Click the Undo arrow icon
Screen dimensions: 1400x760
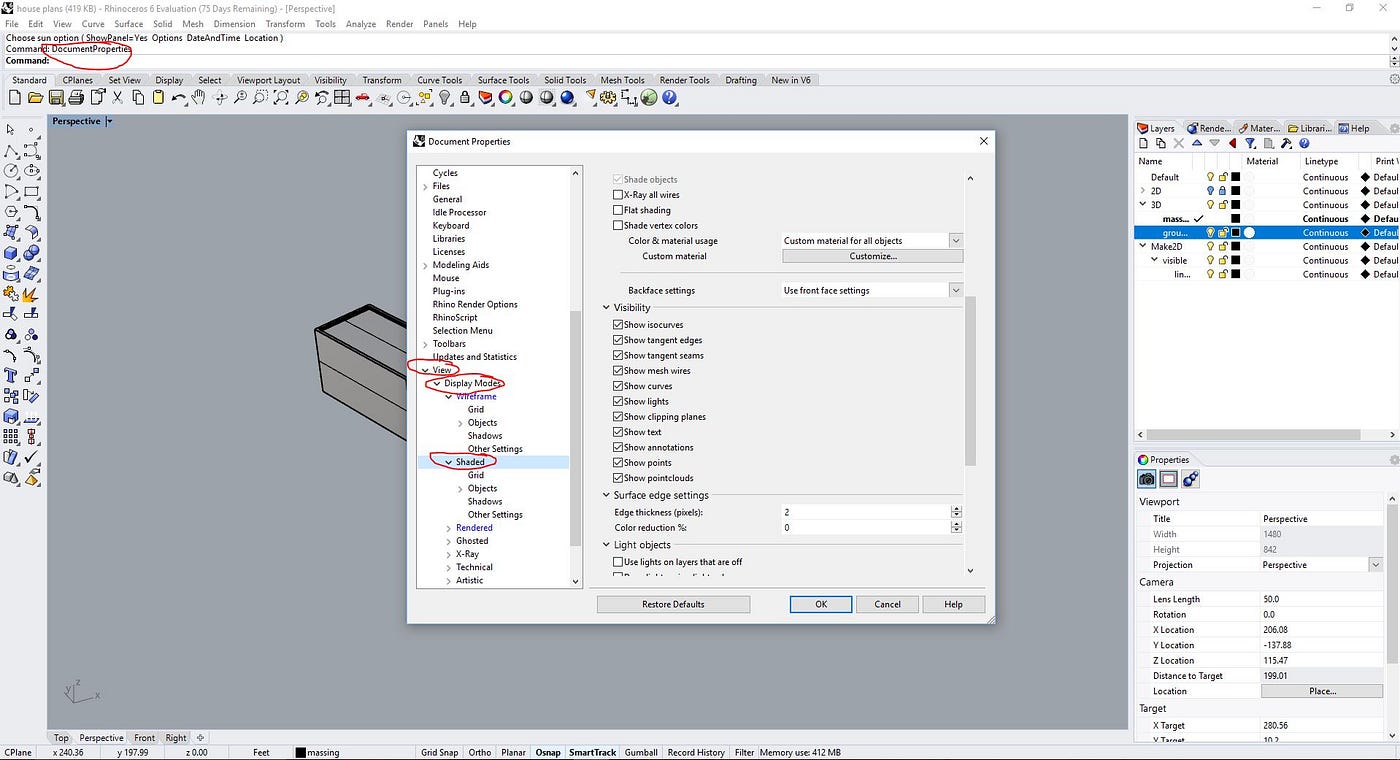(178, 97)
